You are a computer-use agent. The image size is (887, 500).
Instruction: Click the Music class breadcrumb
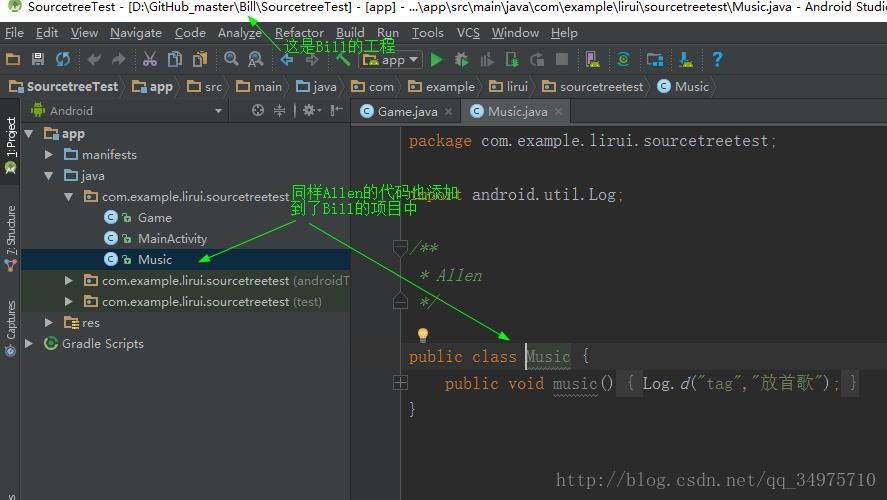click(x=683, y=87)
